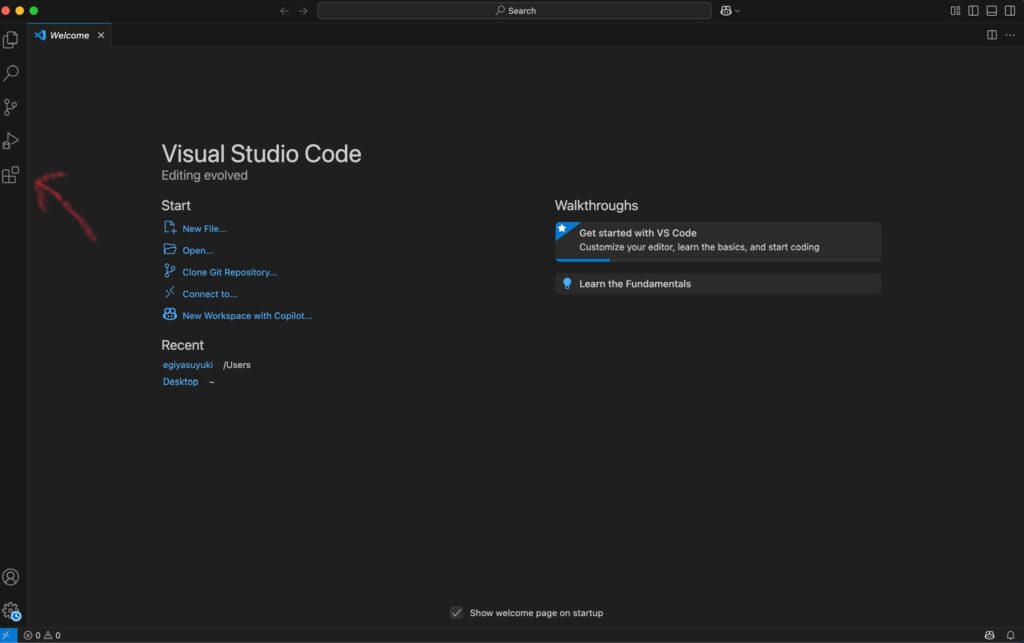This screenshot has width=1024, height=643.
Task: Open Copilot status in status bar
Action: pyautogui.click(x=989, y=635)
